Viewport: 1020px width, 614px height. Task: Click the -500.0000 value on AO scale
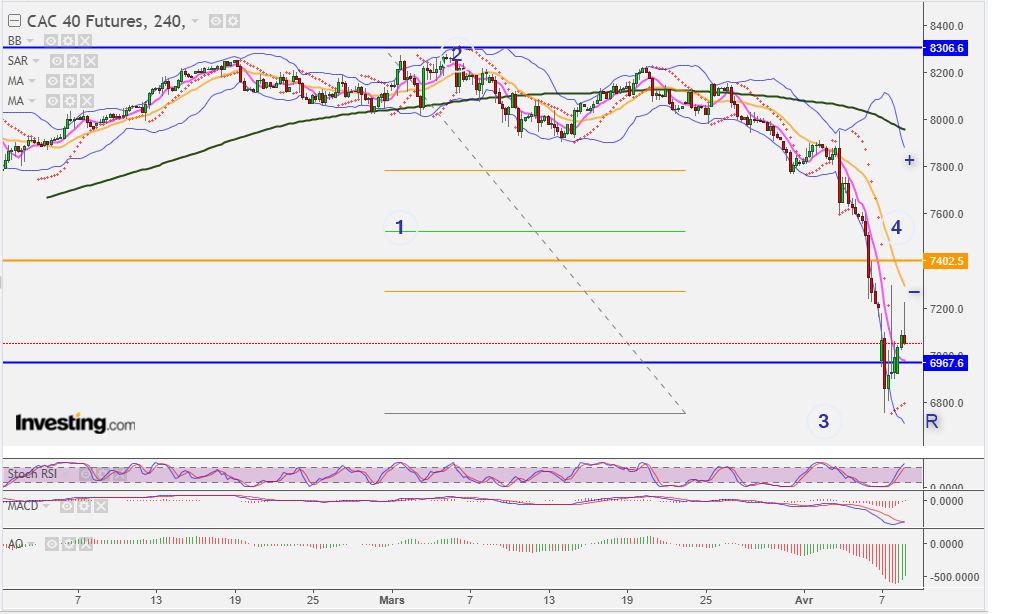click(954, 577)
